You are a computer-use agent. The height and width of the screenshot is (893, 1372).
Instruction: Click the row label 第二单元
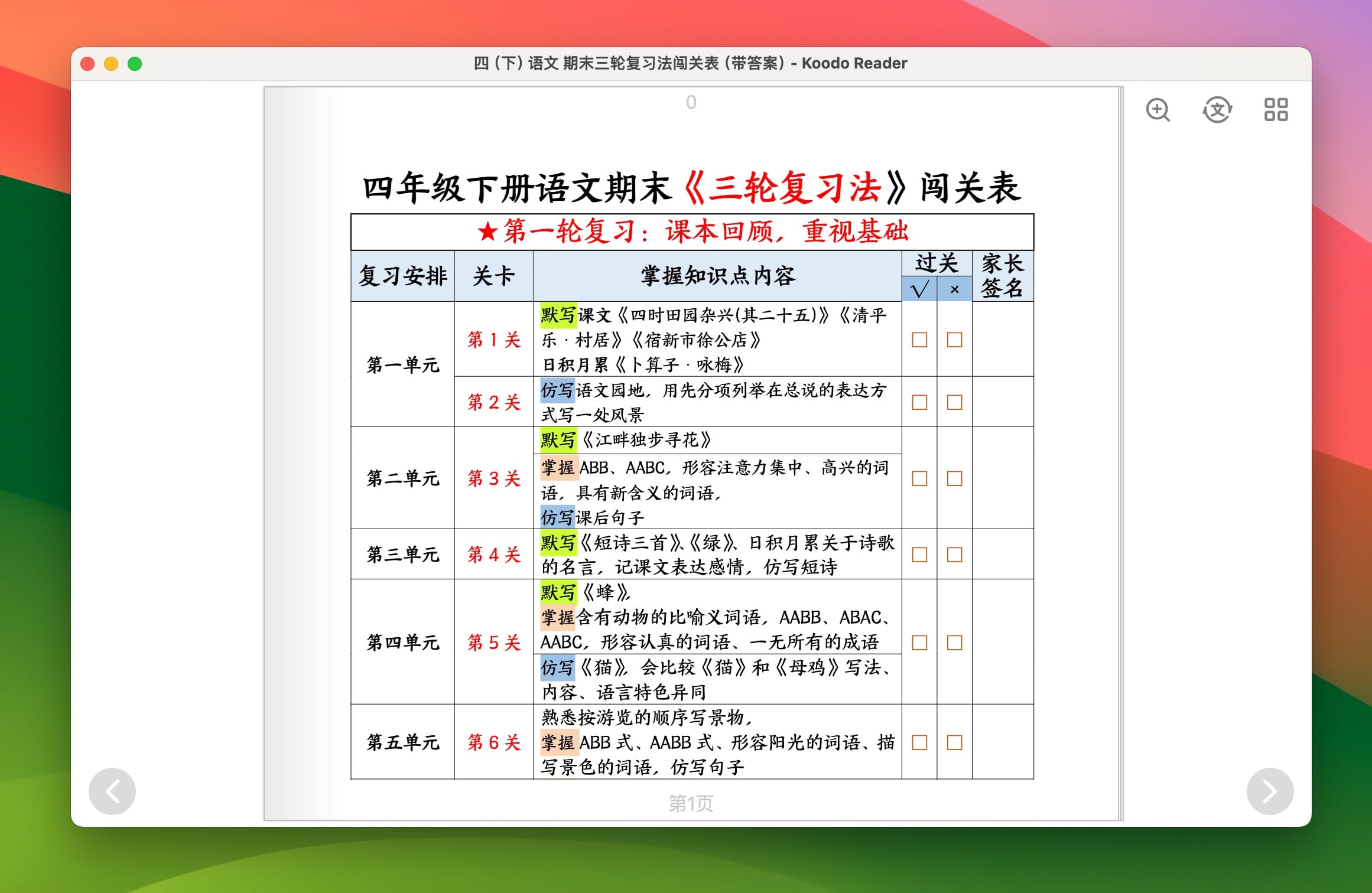click(x=403, y=478)
